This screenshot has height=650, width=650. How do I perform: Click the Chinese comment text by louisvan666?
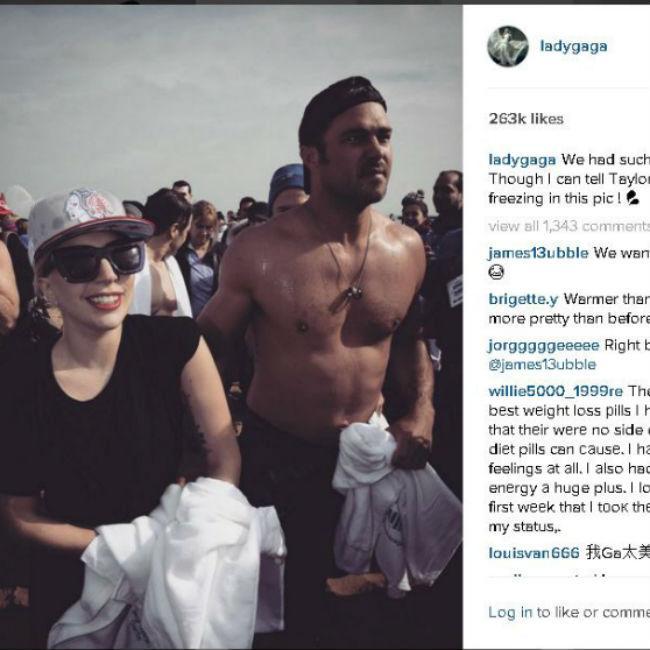click(x=618, y=553)
